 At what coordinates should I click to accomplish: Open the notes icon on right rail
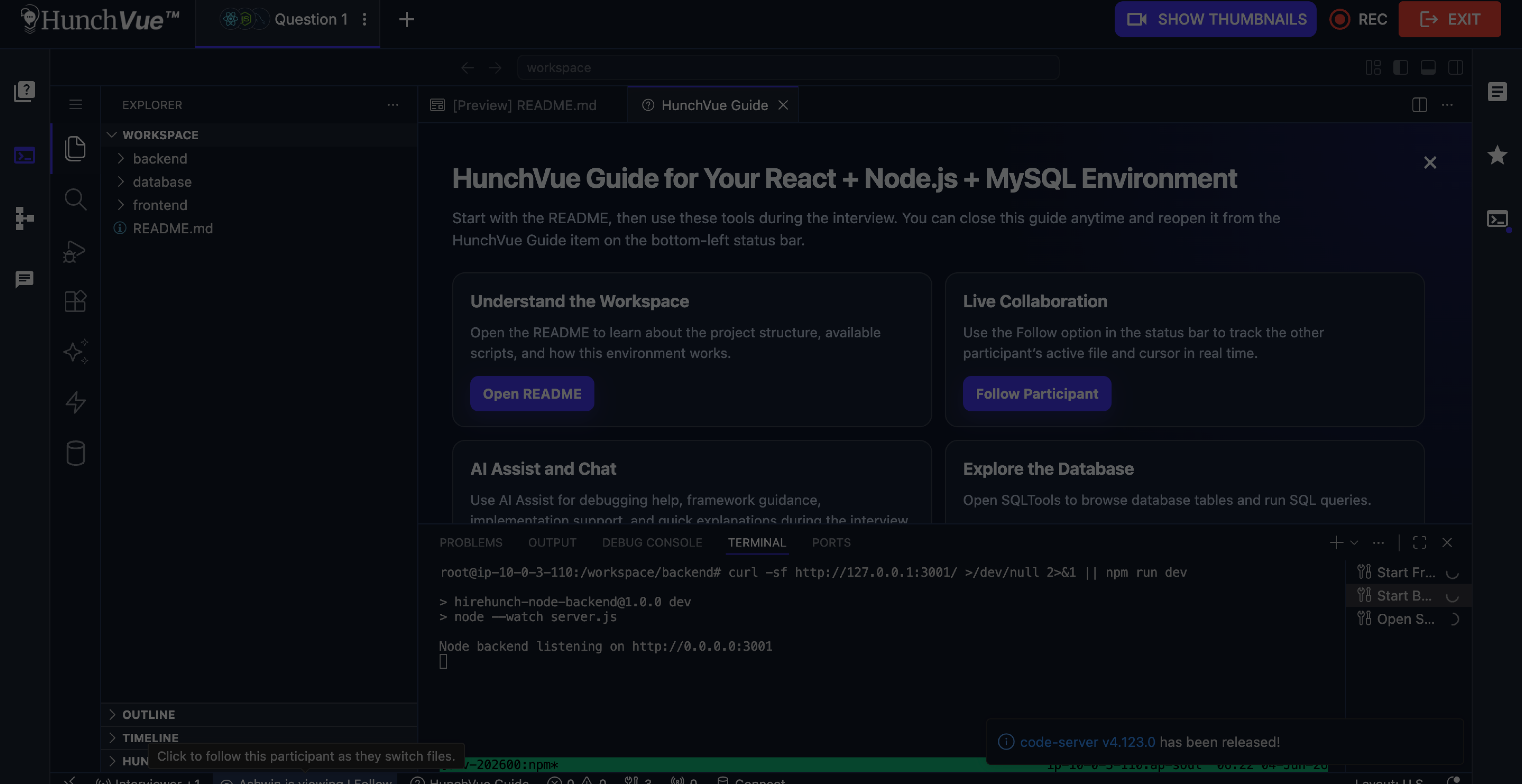pos(1497,92)
